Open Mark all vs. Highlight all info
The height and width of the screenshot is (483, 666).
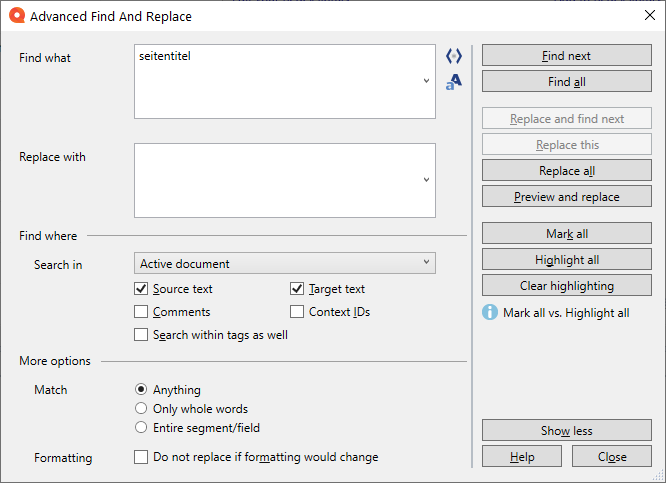point(566,313)
